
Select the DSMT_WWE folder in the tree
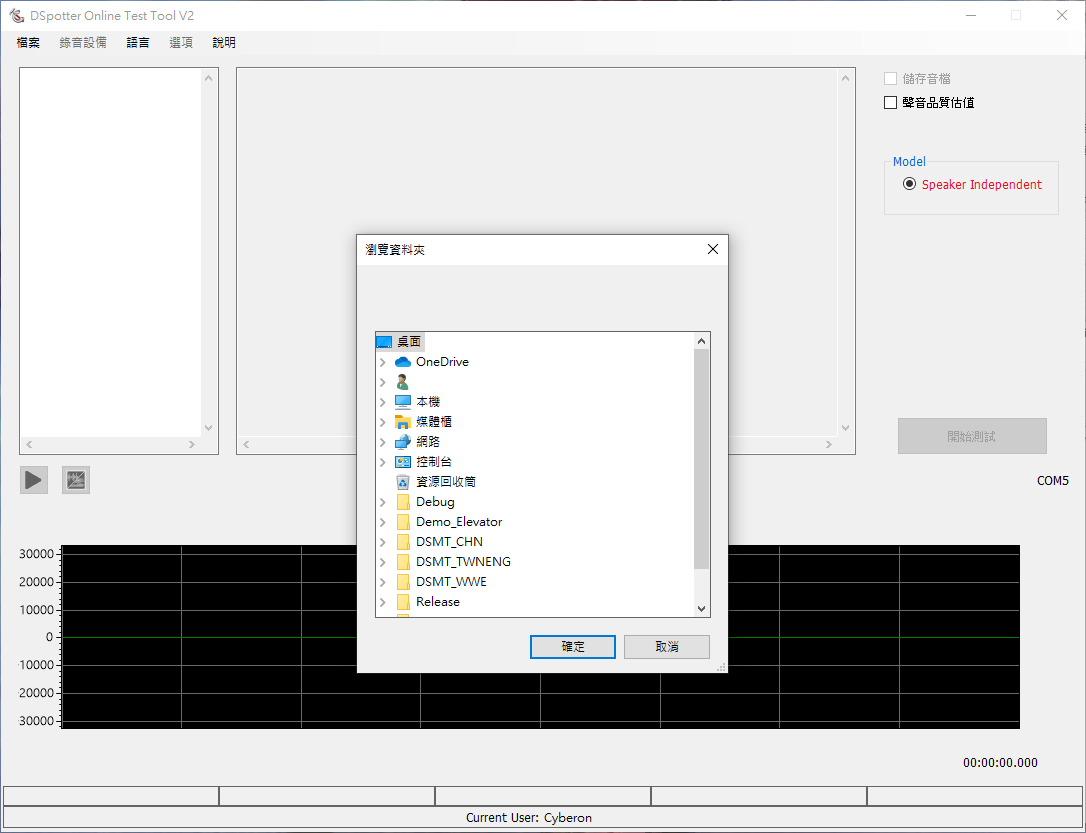(451, 582)
